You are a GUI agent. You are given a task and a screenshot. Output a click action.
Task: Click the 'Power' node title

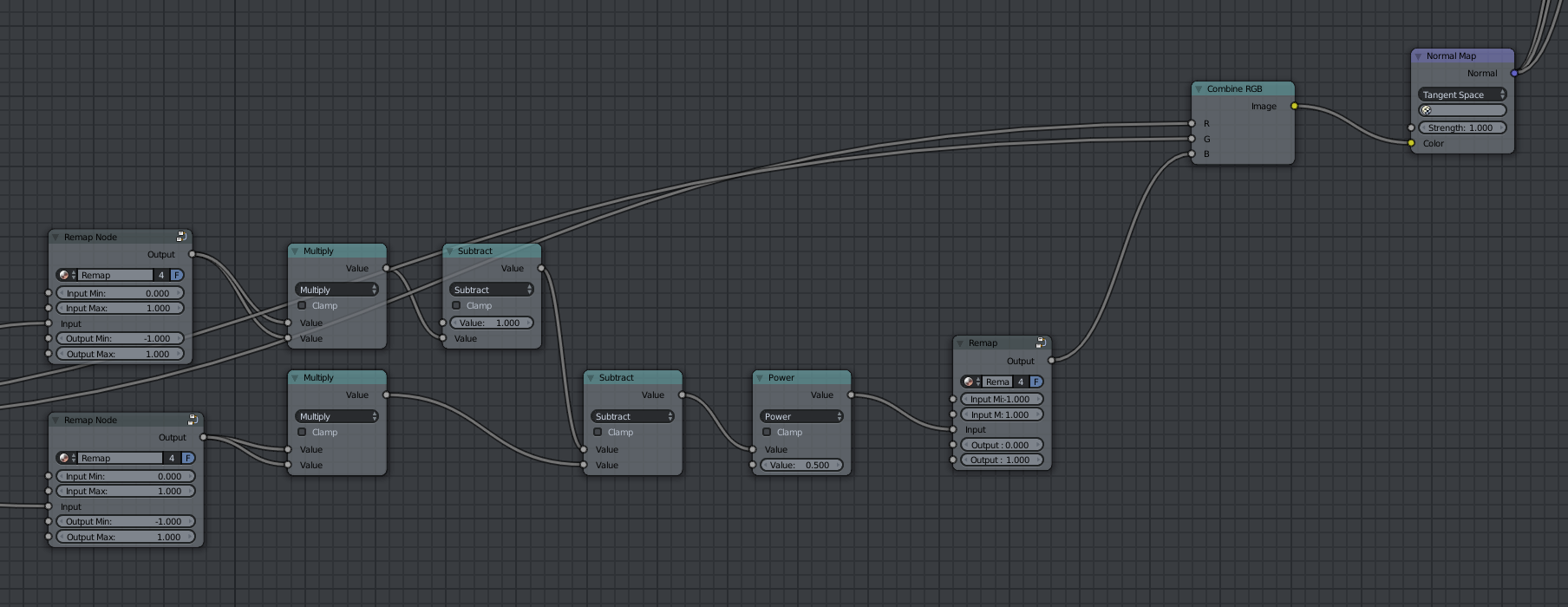781,377
